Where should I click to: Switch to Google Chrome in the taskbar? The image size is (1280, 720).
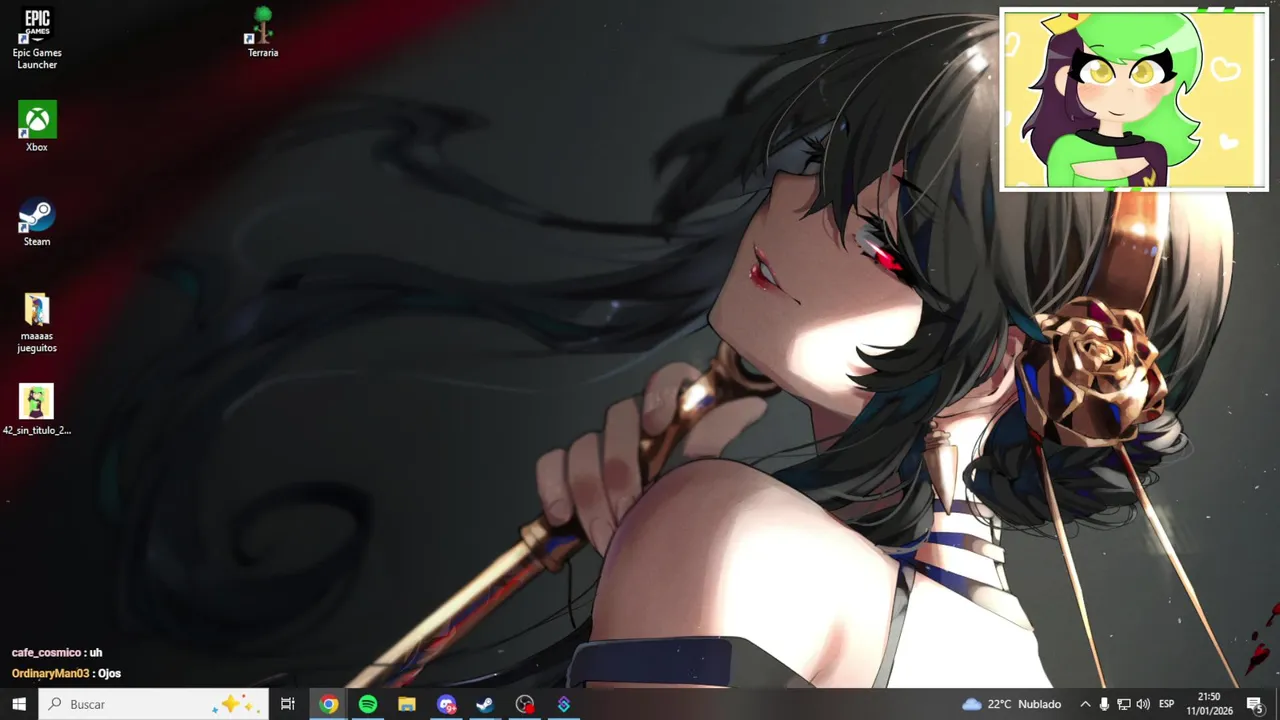328,704
